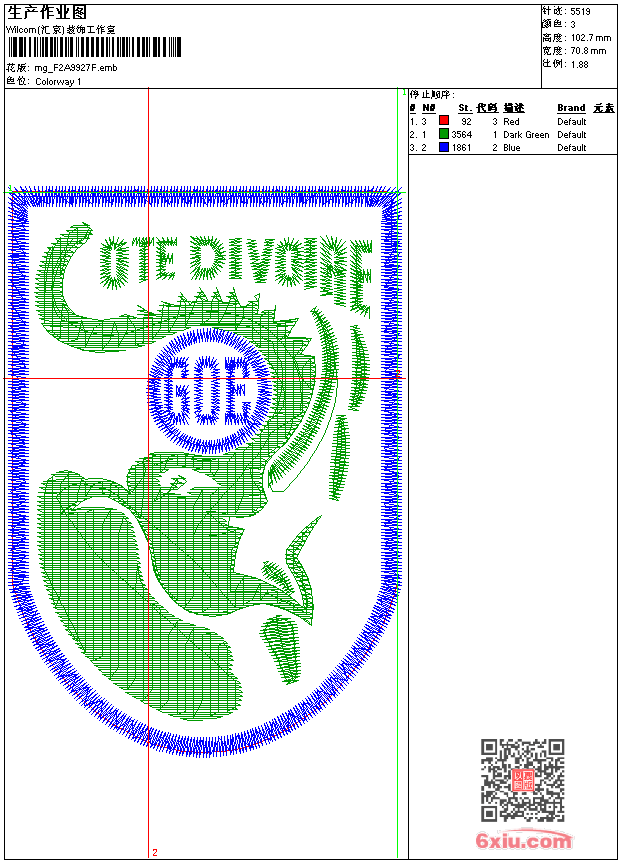The image size is (620, 860).
Task: Select the file name mg_F2A9927F.emb
Action: tap(76, 68)
